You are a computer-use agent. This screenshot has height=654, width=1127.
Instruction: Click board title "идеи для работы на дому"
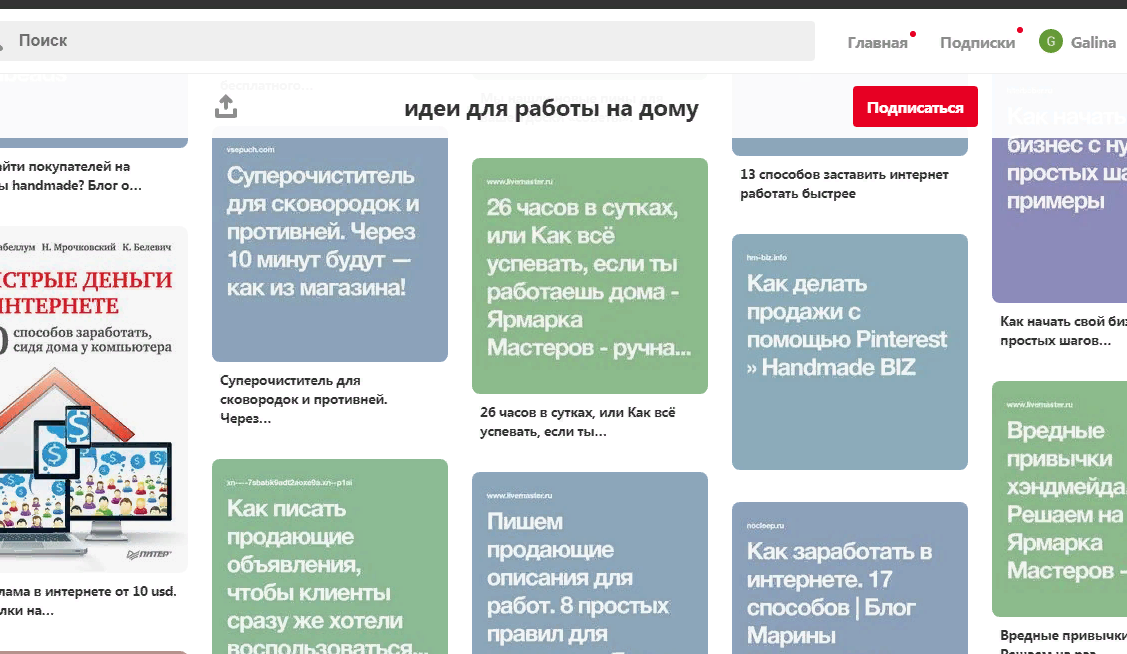[x=551, y=109]
